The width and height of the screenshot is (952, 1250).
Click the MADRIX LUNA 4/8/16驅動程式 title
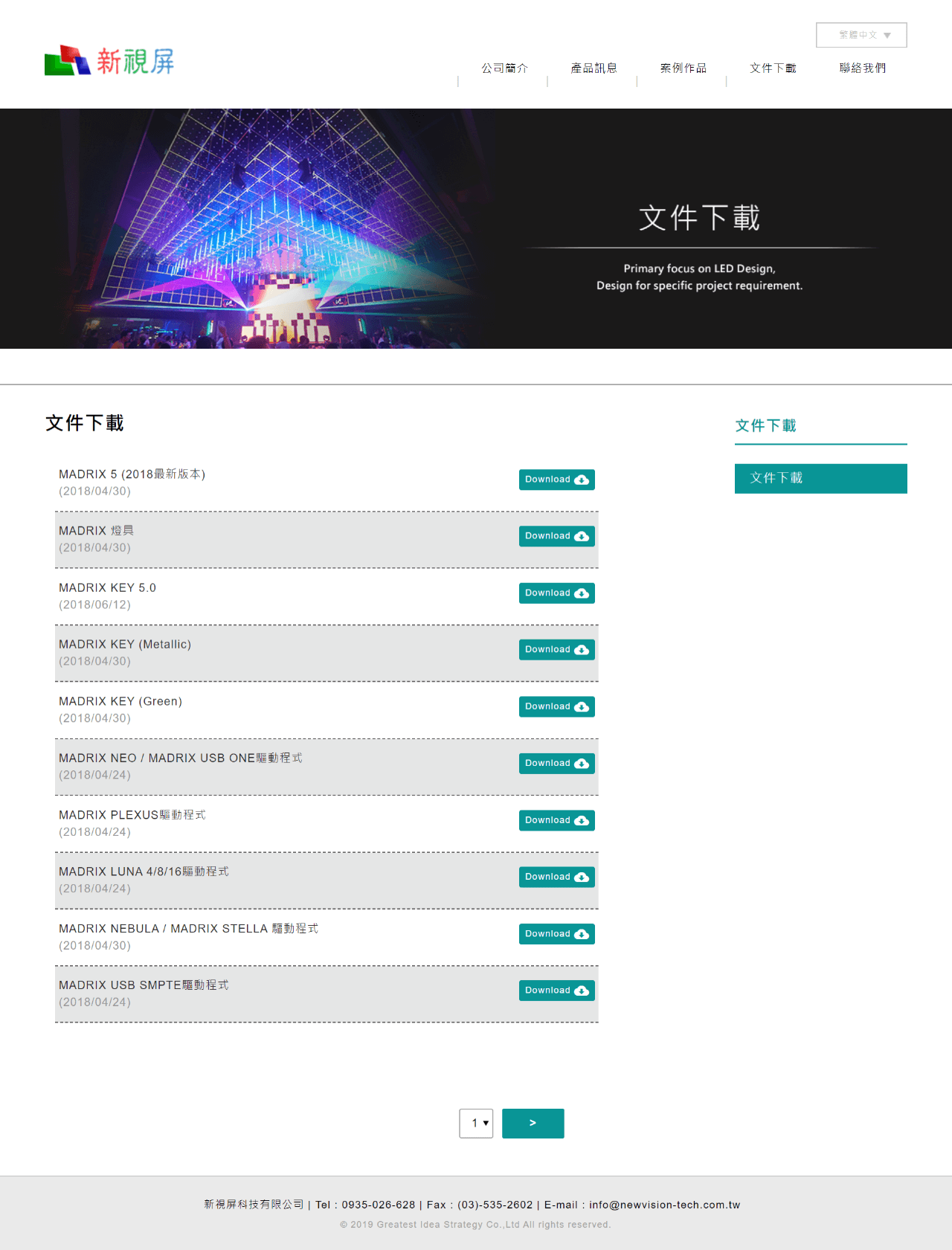pos(144,872)
